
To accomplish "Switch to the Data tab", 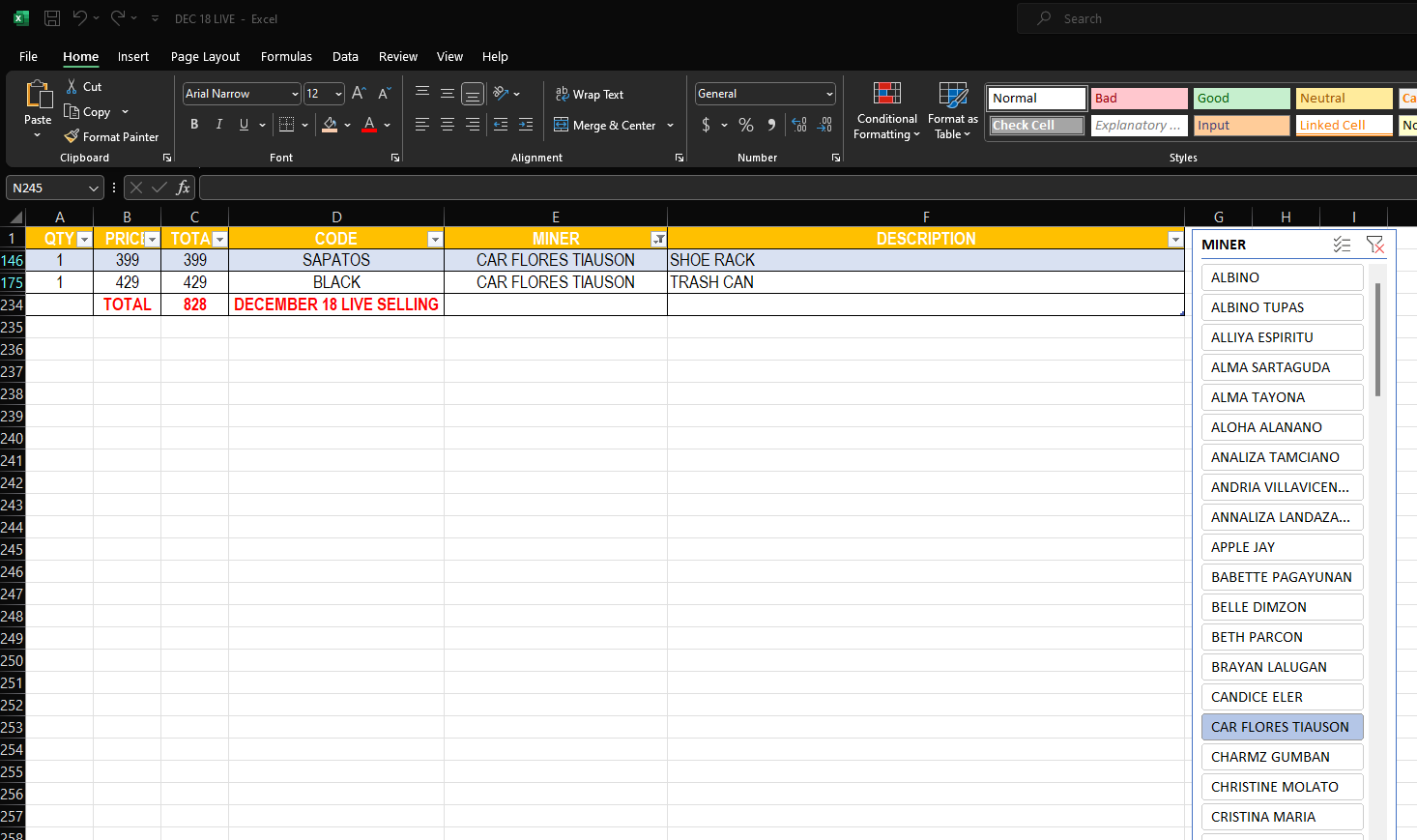I will coord(345,57).
